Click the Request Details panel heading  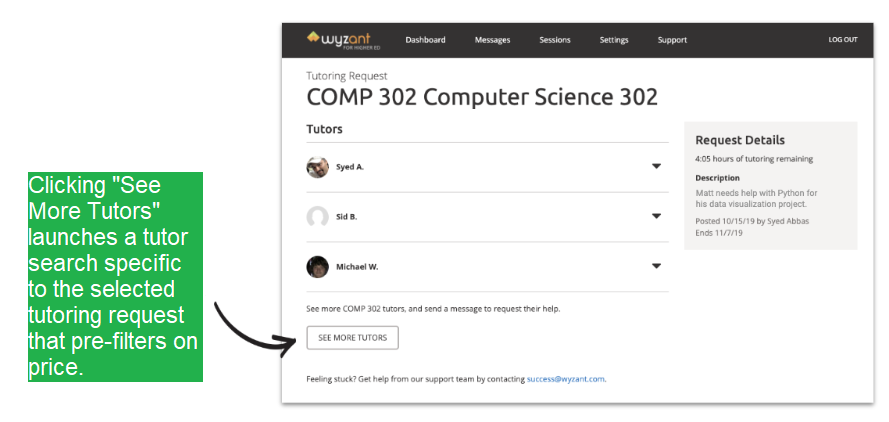(x=740, y=140)
